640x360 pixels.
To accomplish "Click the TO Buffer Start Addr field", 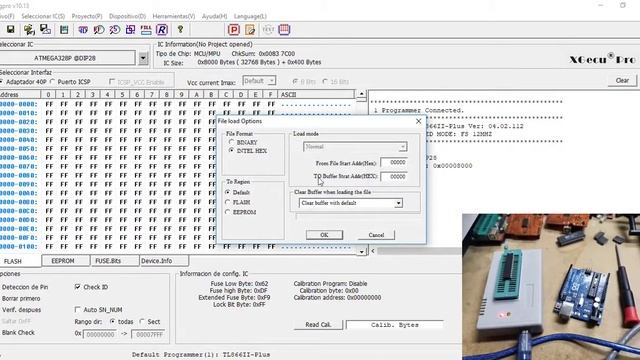I will pyautogui.click(x=393, y=177).
